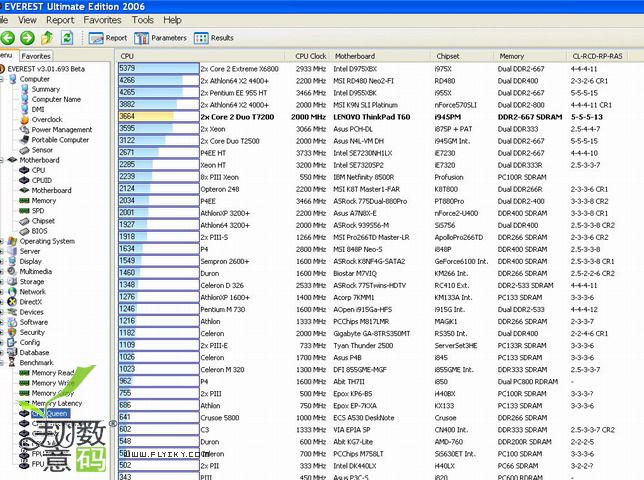This screenshot has width=644, height=480.
Task: Select the Security category
Action: [32, 332]
